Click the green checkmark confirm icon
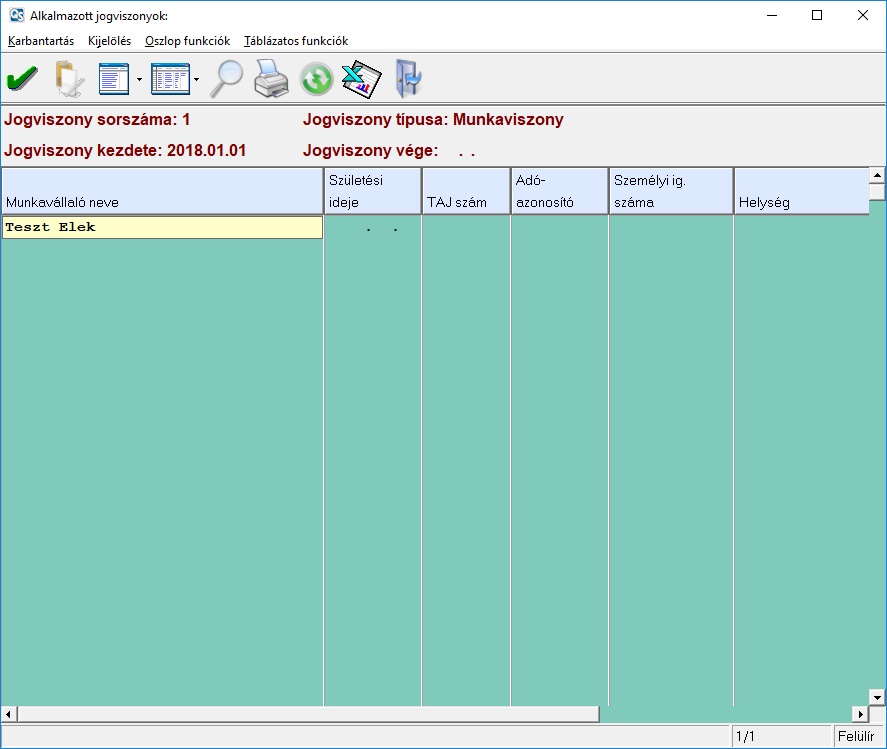Screen dimensions: 887x749 click(x=22, y=78)
